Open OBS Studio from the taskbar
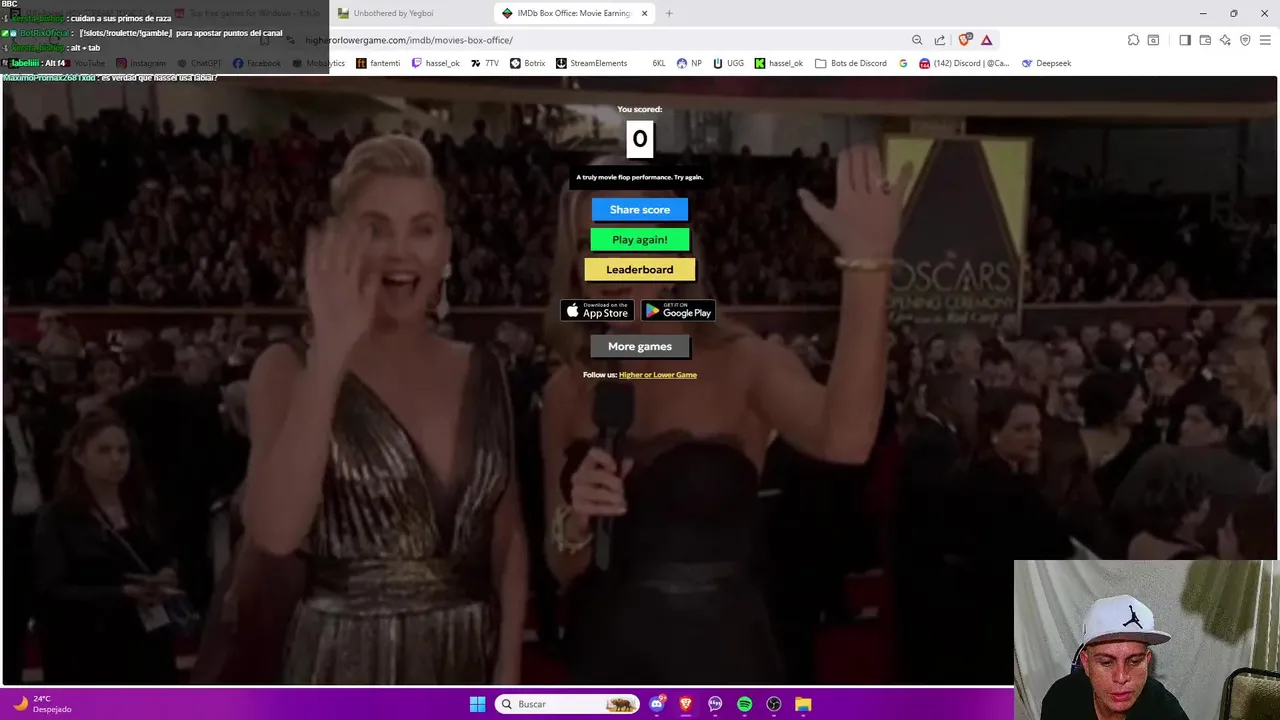This screenshot has height=720, width=1280. (x=774, y=704)
